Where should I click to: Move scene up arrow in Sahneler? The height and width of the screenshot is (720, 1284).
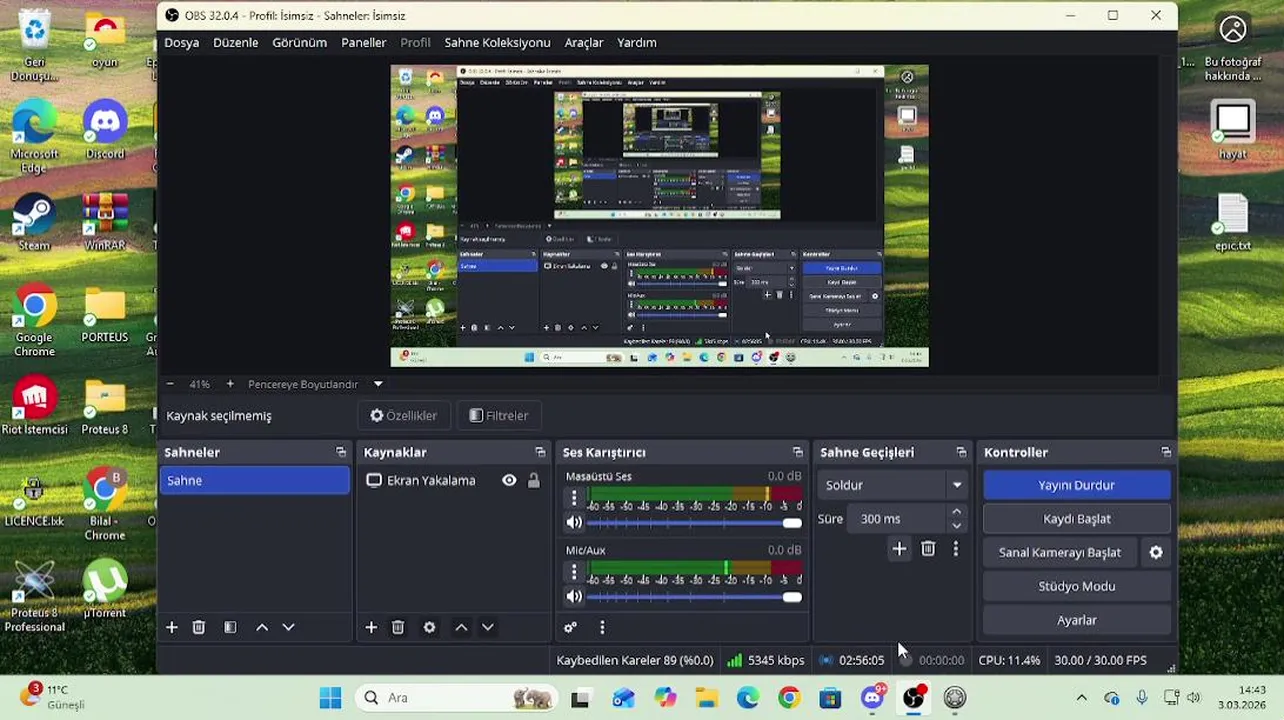262,627
